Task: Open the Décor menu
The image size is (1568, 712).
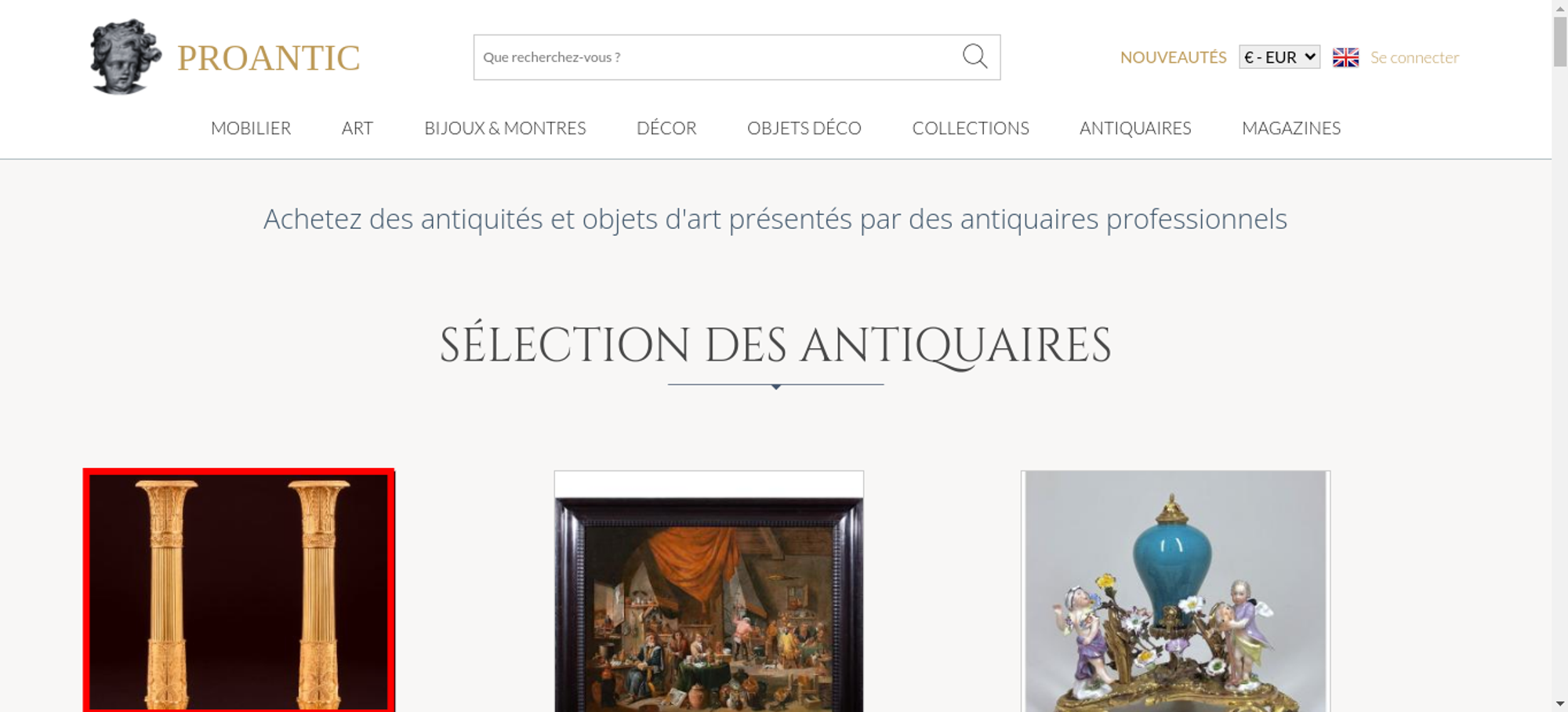Action: 666,128
